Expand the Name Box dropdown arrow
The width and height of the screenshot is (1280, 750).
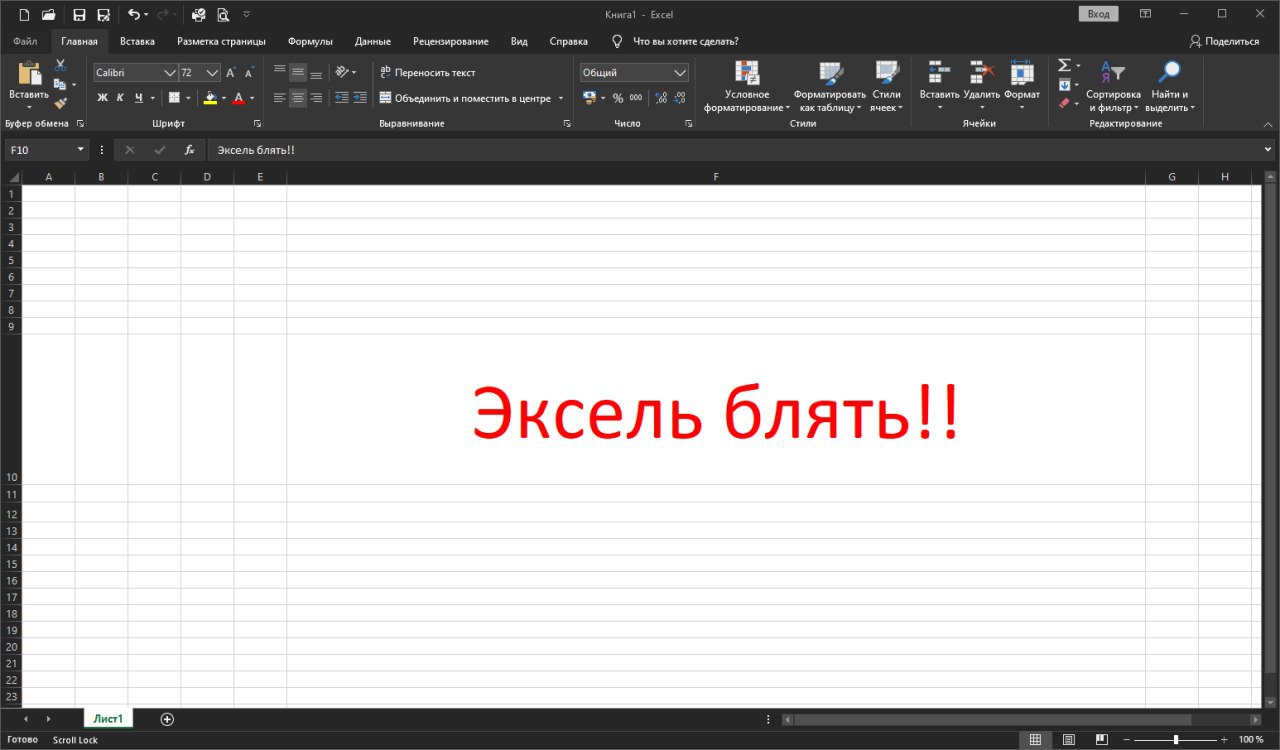coord(81,150)
